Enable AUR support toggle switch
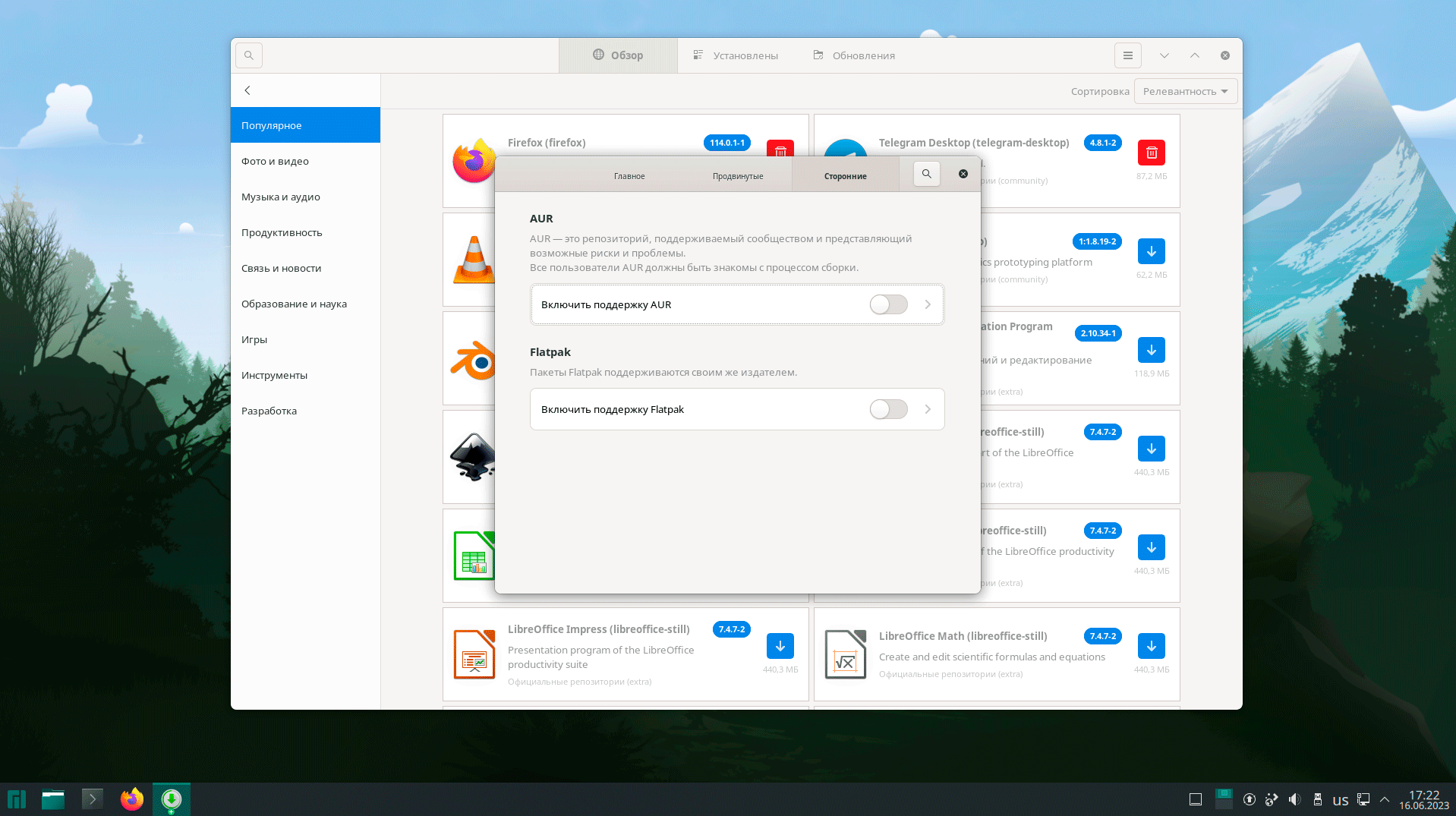The width and height of the screenshot is (1456, 816). click(x=888, y=304)
